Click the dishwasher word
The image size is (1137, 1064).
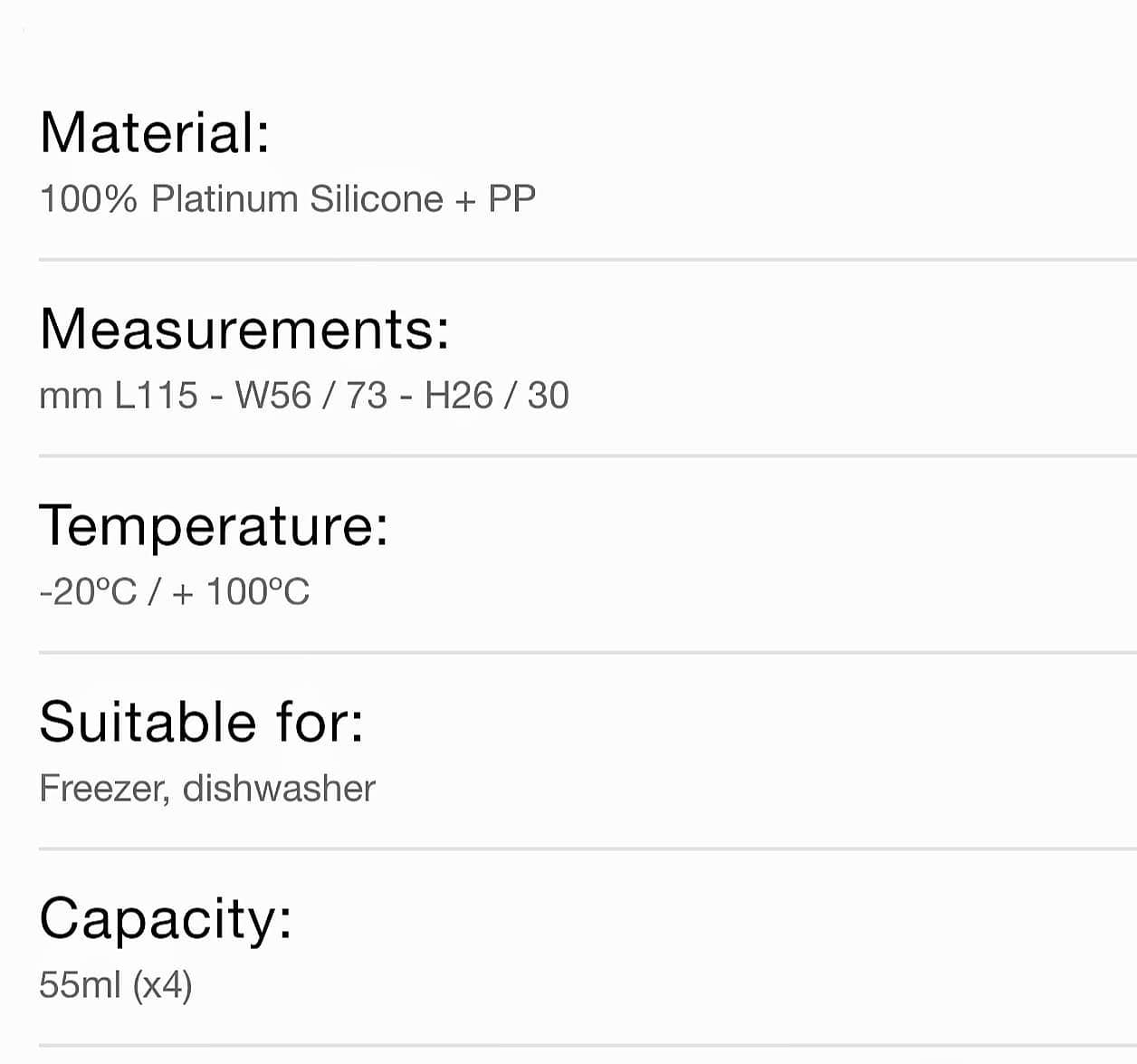tap(279, 789)
